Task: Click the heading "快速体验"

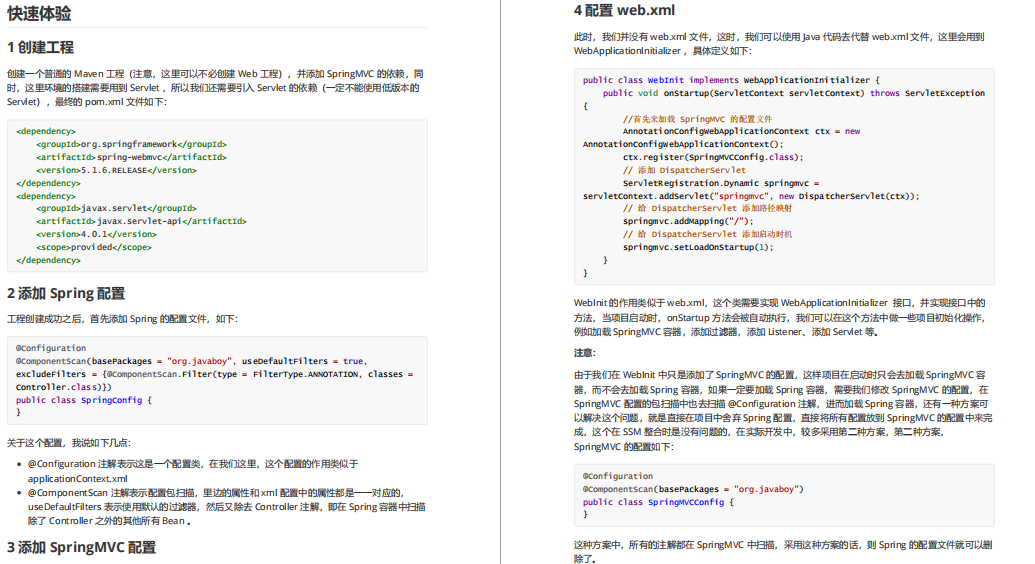Action: click(39, 13)
